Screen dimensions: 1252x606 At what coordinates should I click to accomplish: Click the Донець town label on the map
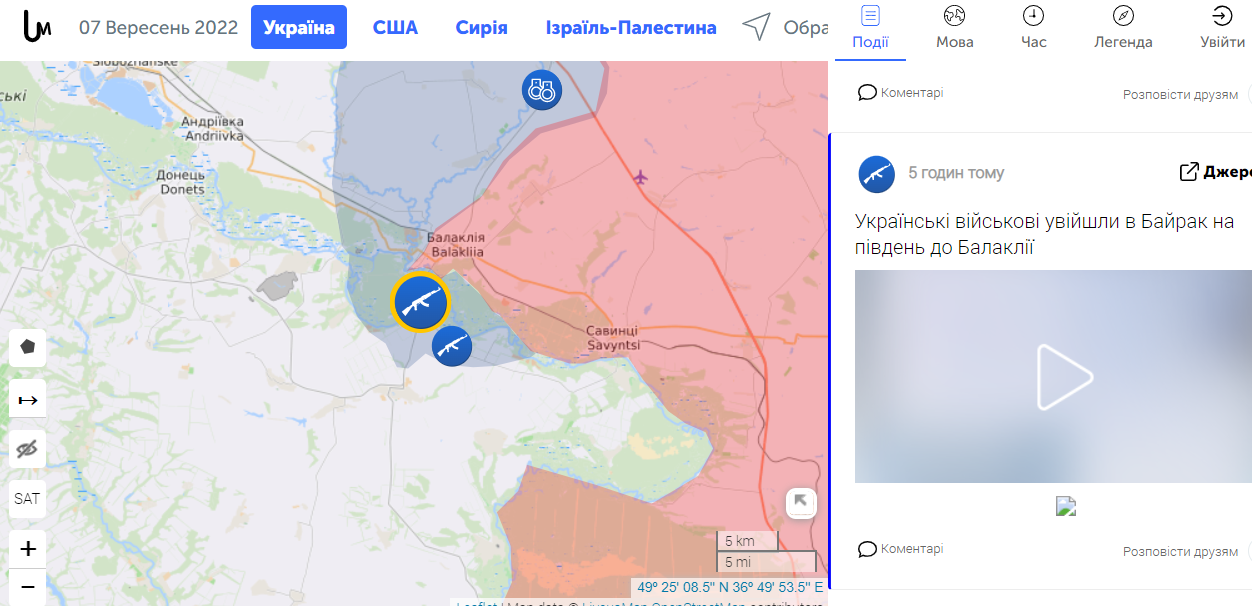181,182
